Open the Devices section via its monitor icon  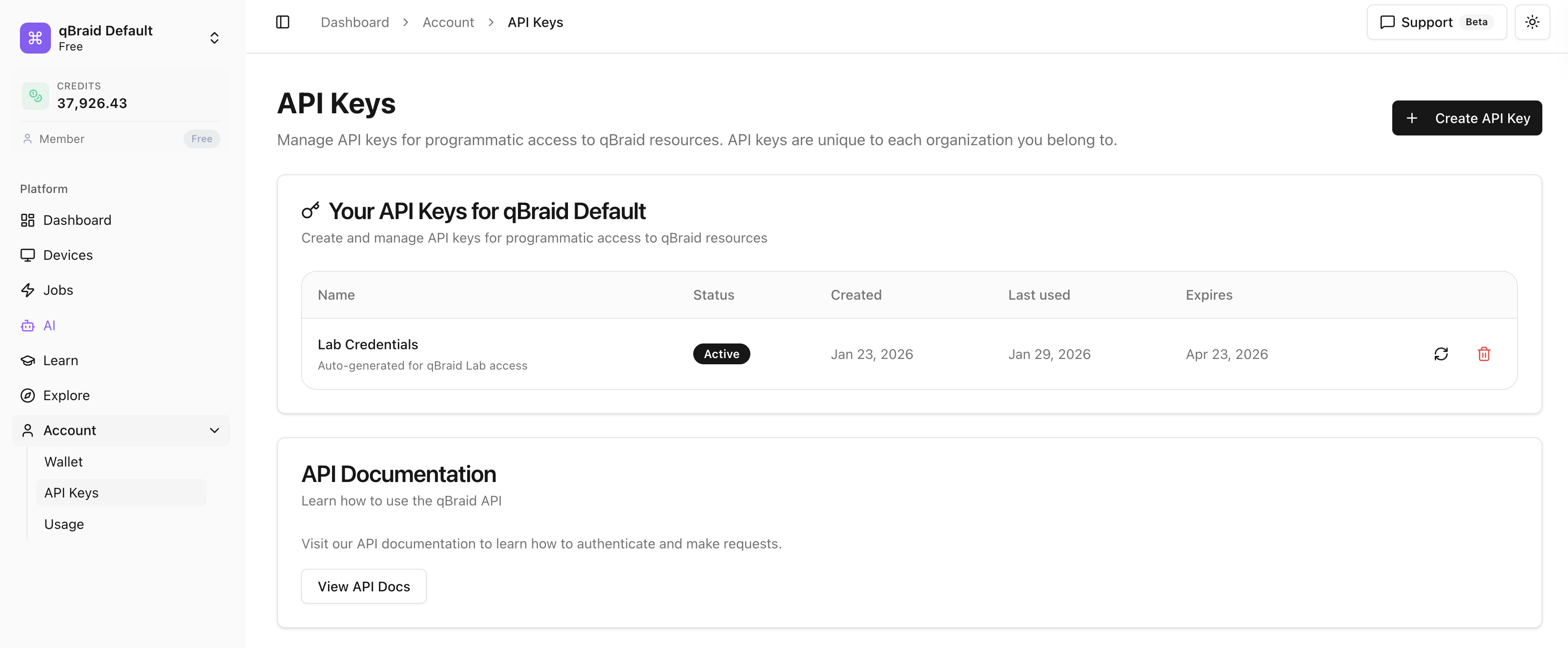(27, 255)
